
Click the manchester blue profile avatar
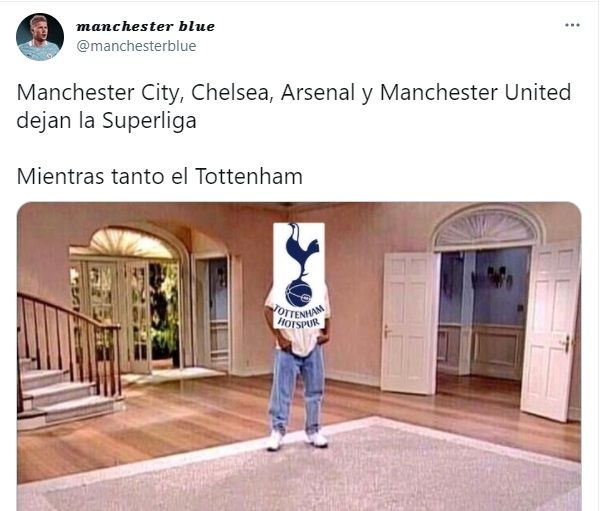[40, 37]
